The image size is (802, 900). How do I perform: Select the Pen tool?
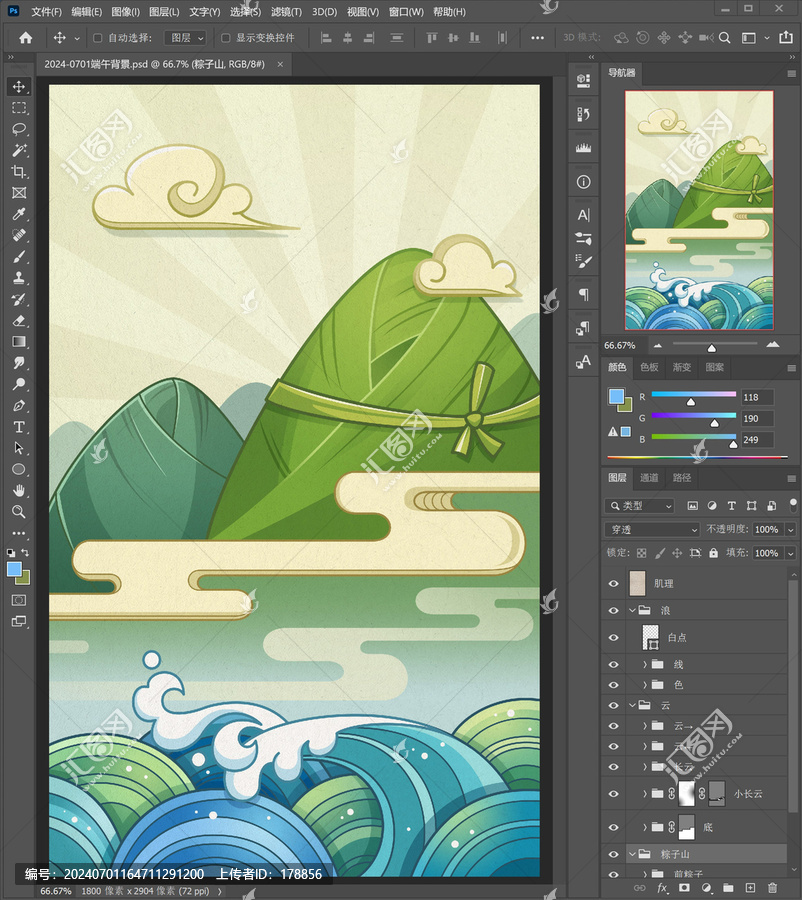coord(19,406)
